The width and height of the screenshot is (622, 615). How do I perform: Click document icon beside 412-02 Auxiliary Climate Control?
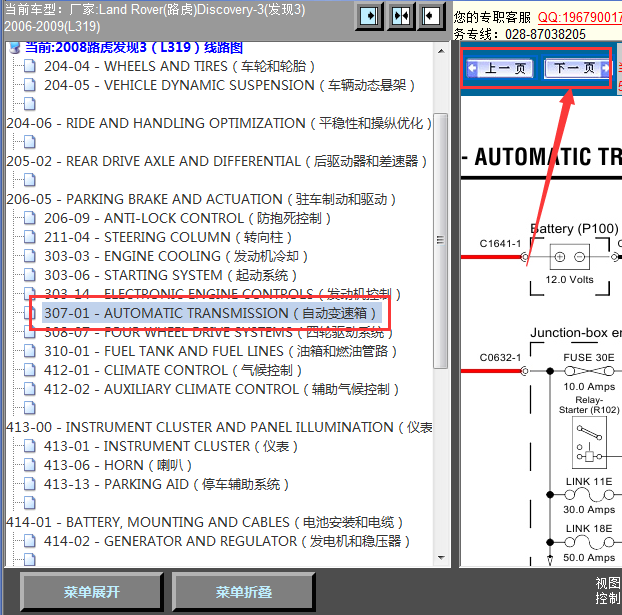(x=30, y=388)
